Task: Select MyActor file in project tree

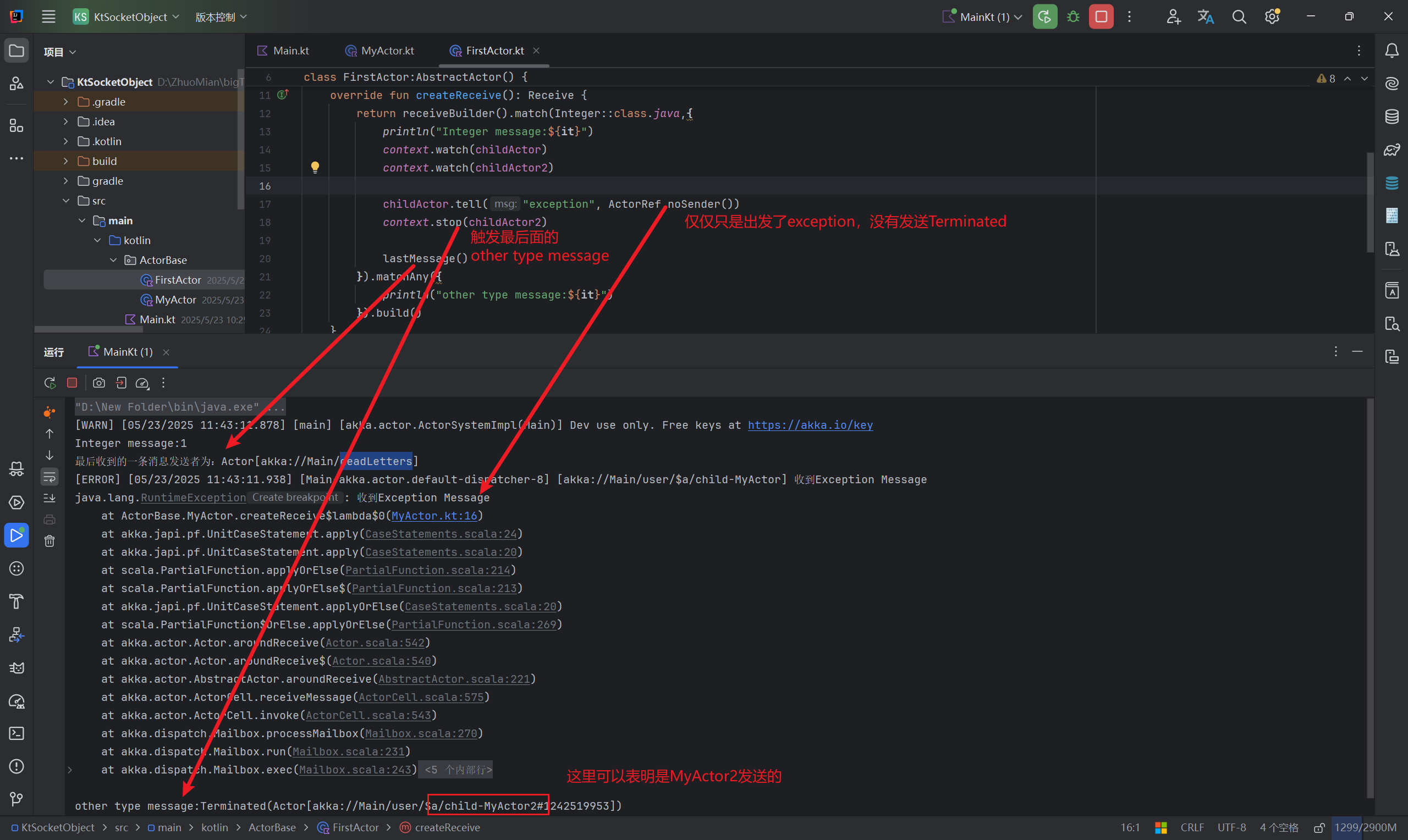Action: (175, 300)
